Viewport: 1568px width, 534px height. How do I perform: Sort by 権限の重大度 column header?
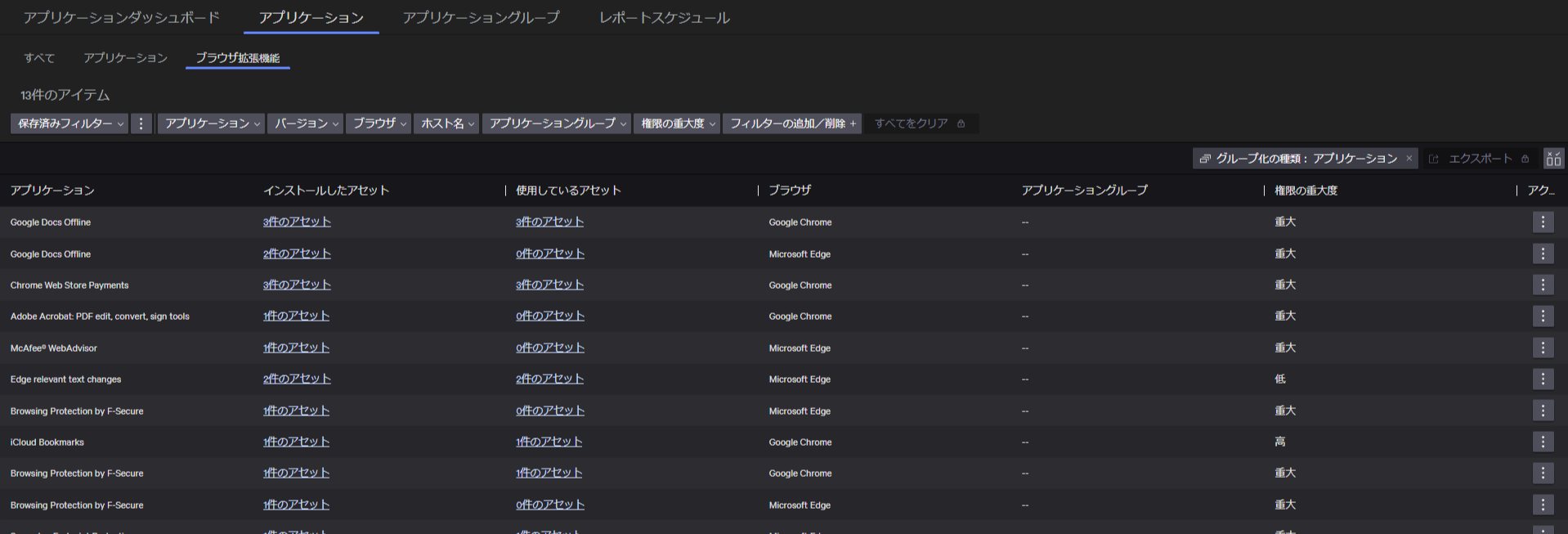click(x=1306, y=191)
